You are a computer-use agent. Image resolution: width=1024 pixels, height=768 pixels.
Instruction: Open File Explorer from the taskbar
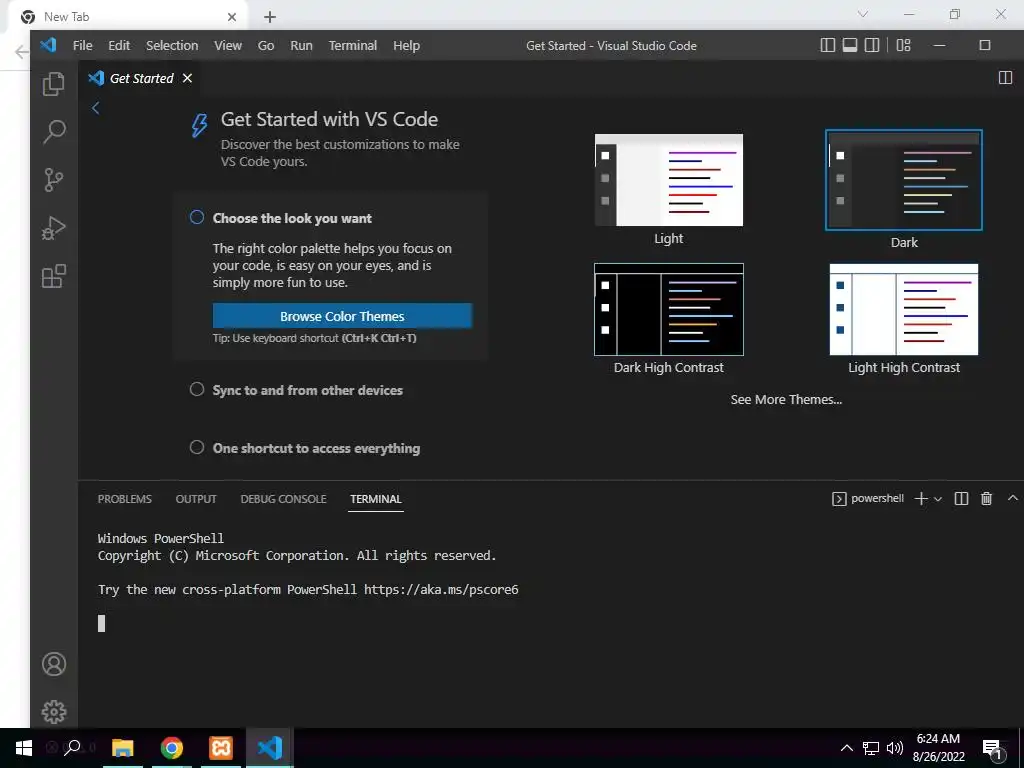[123, 748]
